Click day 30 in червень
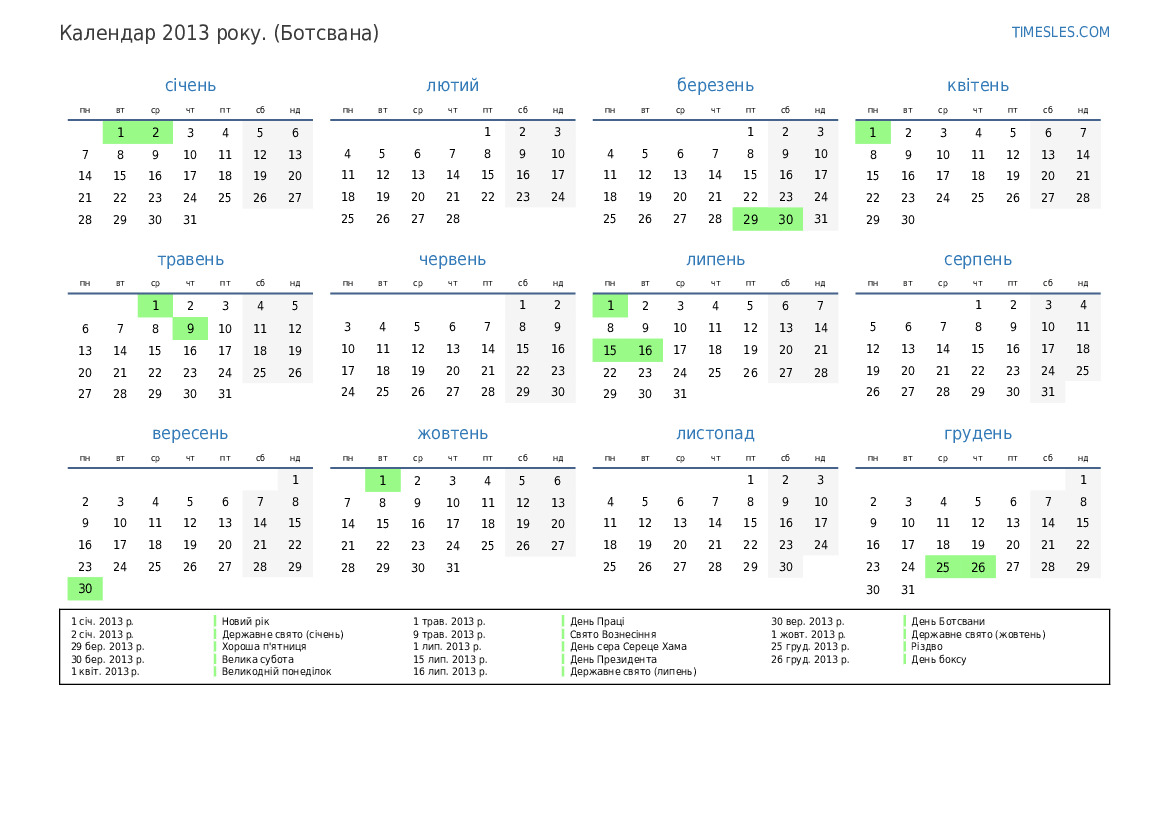This screenshot has height=827, width=1169. [x=558, y=392]
